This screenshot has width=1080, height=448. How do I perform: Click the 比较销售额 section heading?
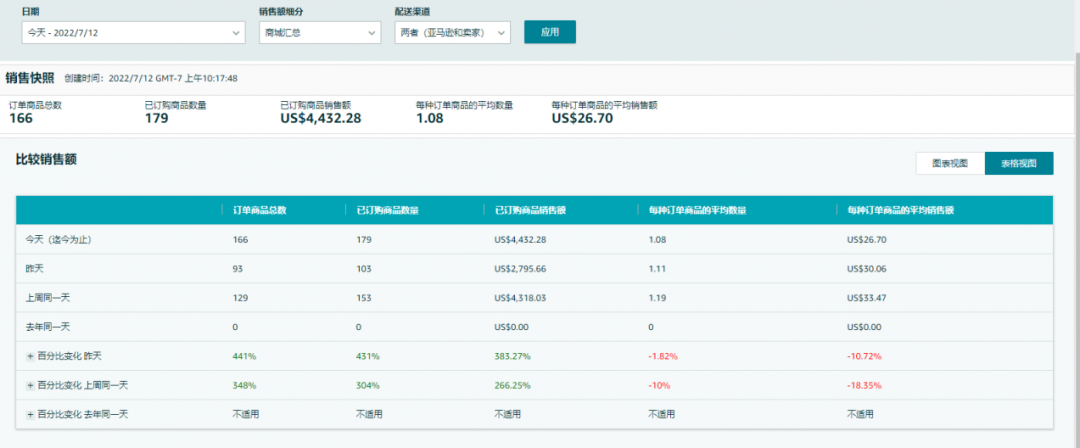pyautogui.click(x=46, y=159)
